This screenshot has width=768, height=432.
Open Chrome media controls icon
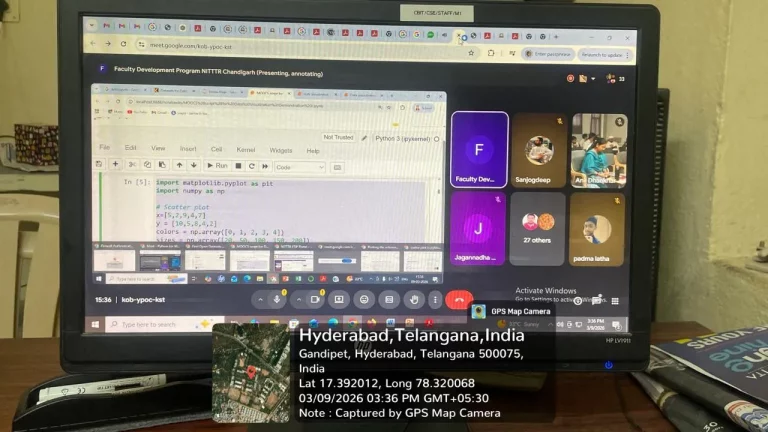(512, 53)
